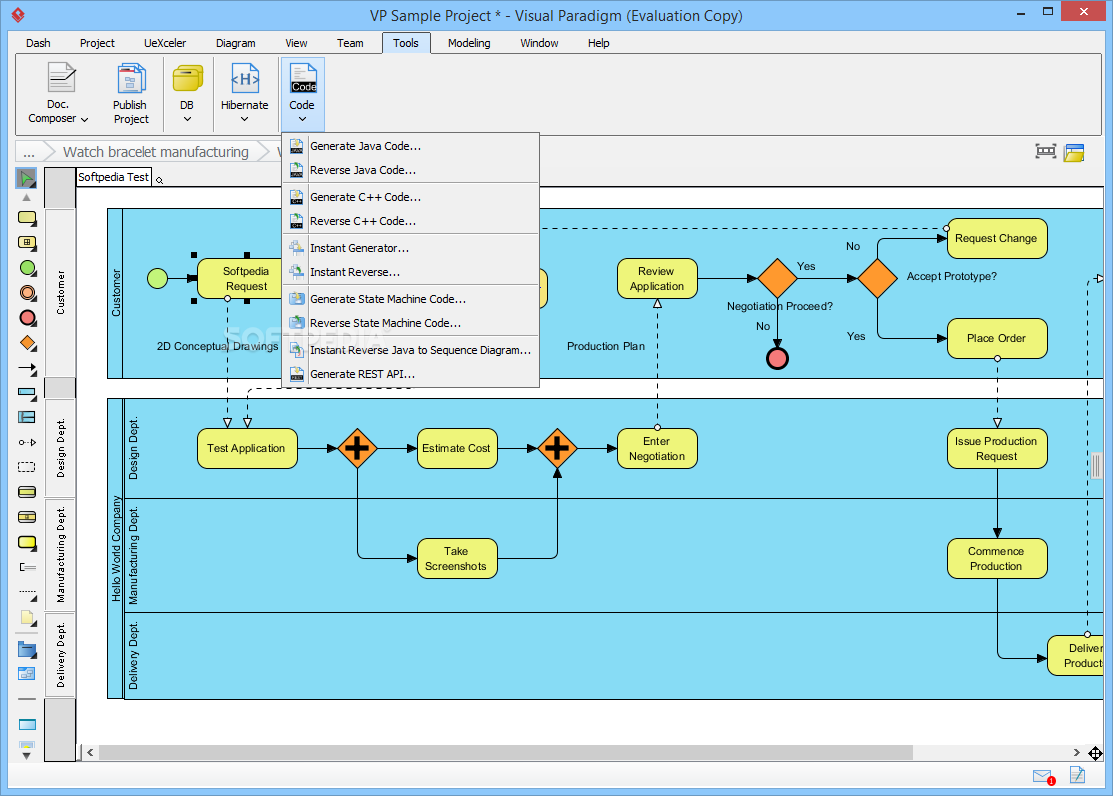Click the document edit icon in status bar

pos(1078,775)
